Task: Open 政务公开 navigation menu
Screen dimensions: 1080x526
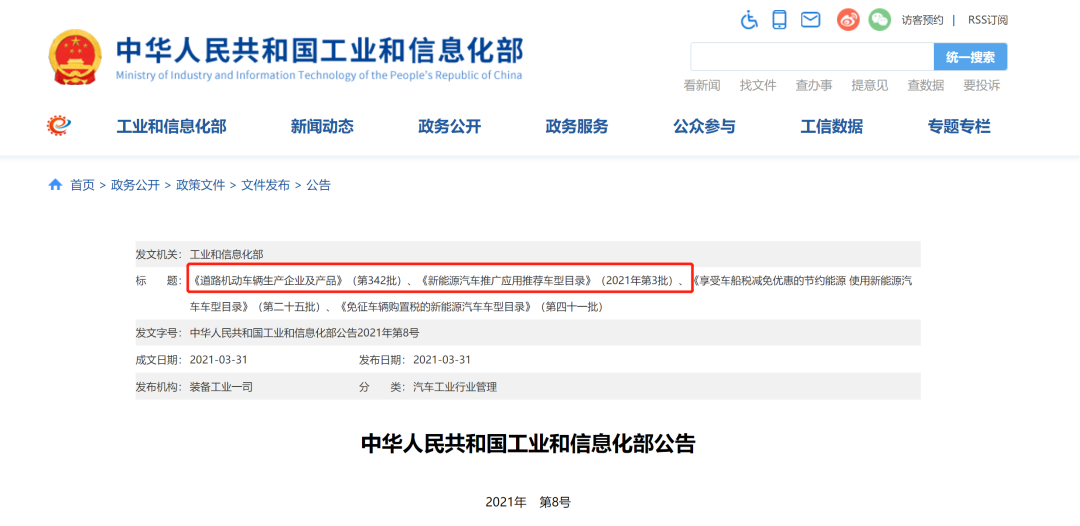Action: pos(449,127)
